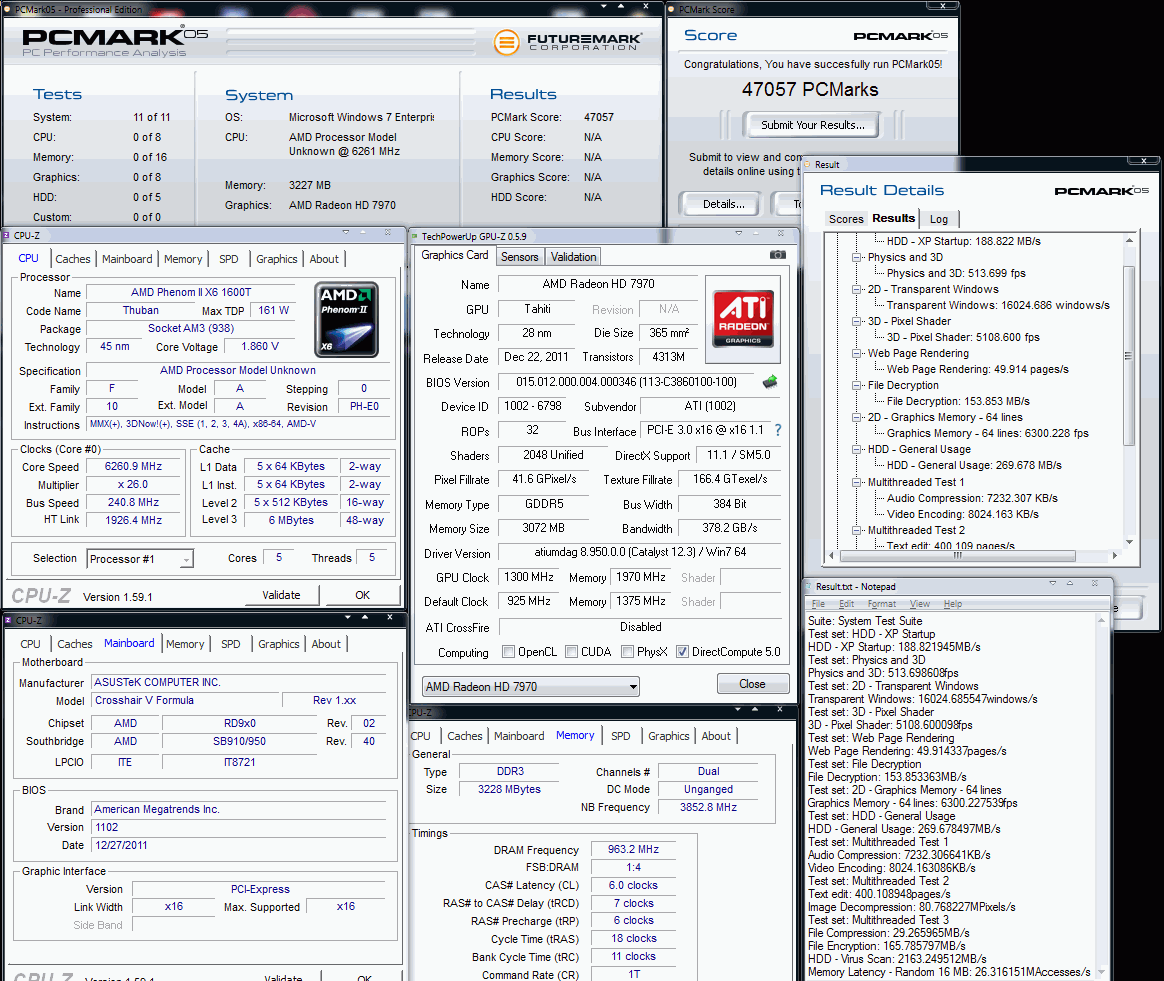Open the Notepad Format menu

882,604
